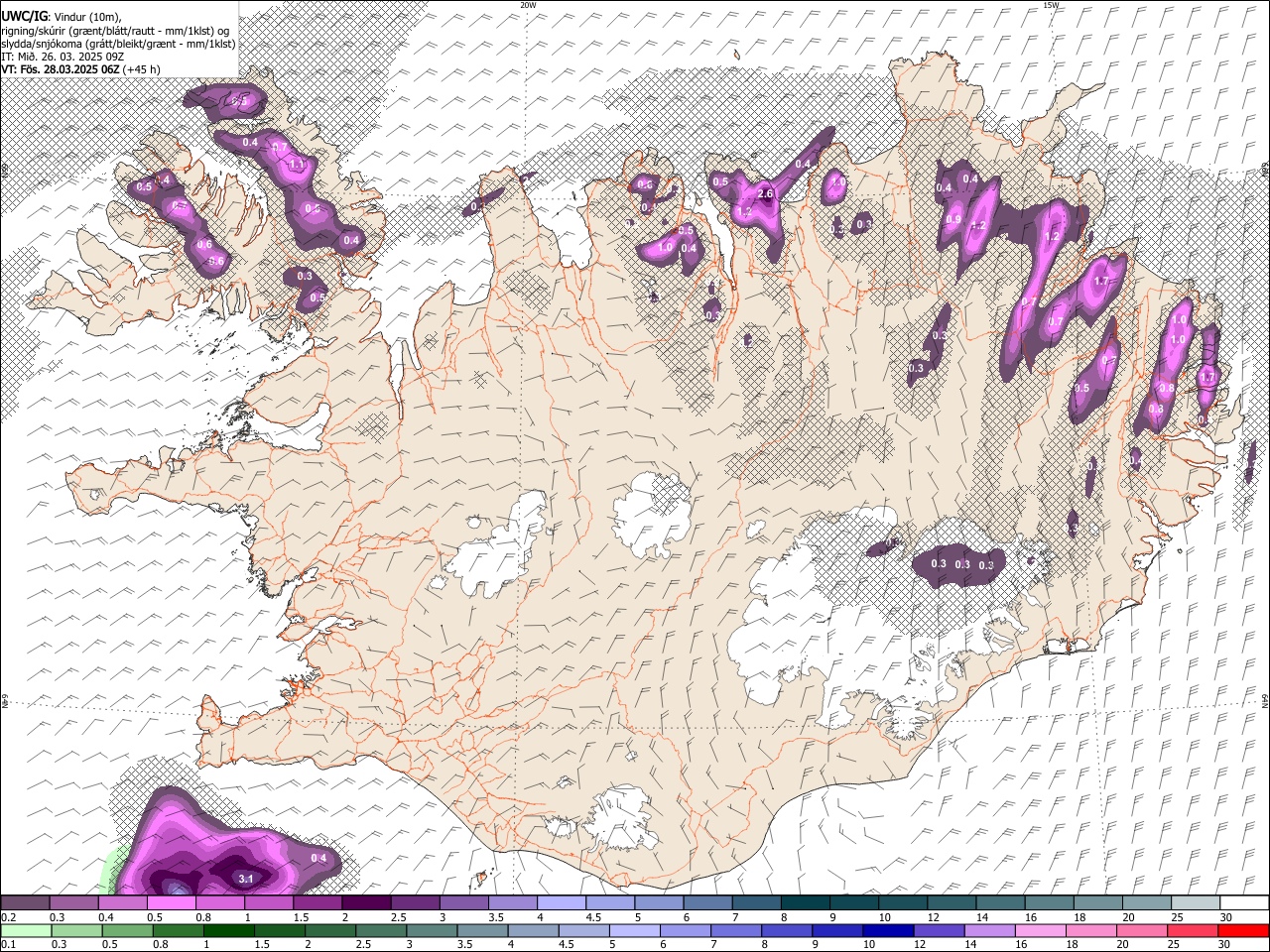Pick the dark teal top-row swatch at 9
This screenshot has width=1270, height=952.
(852, 903)
